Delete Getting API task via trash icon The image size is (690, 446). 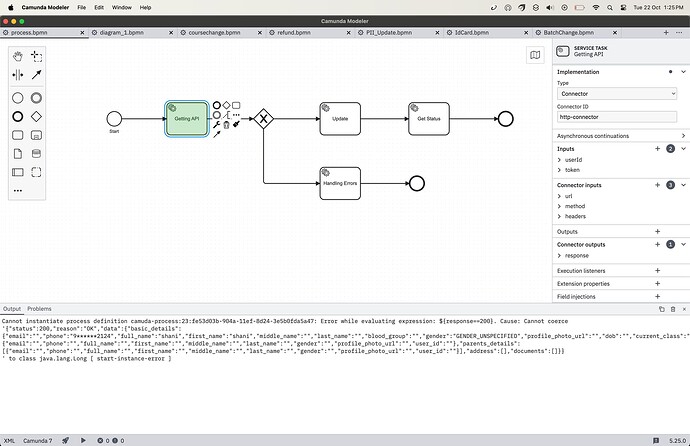coord(226,124)
